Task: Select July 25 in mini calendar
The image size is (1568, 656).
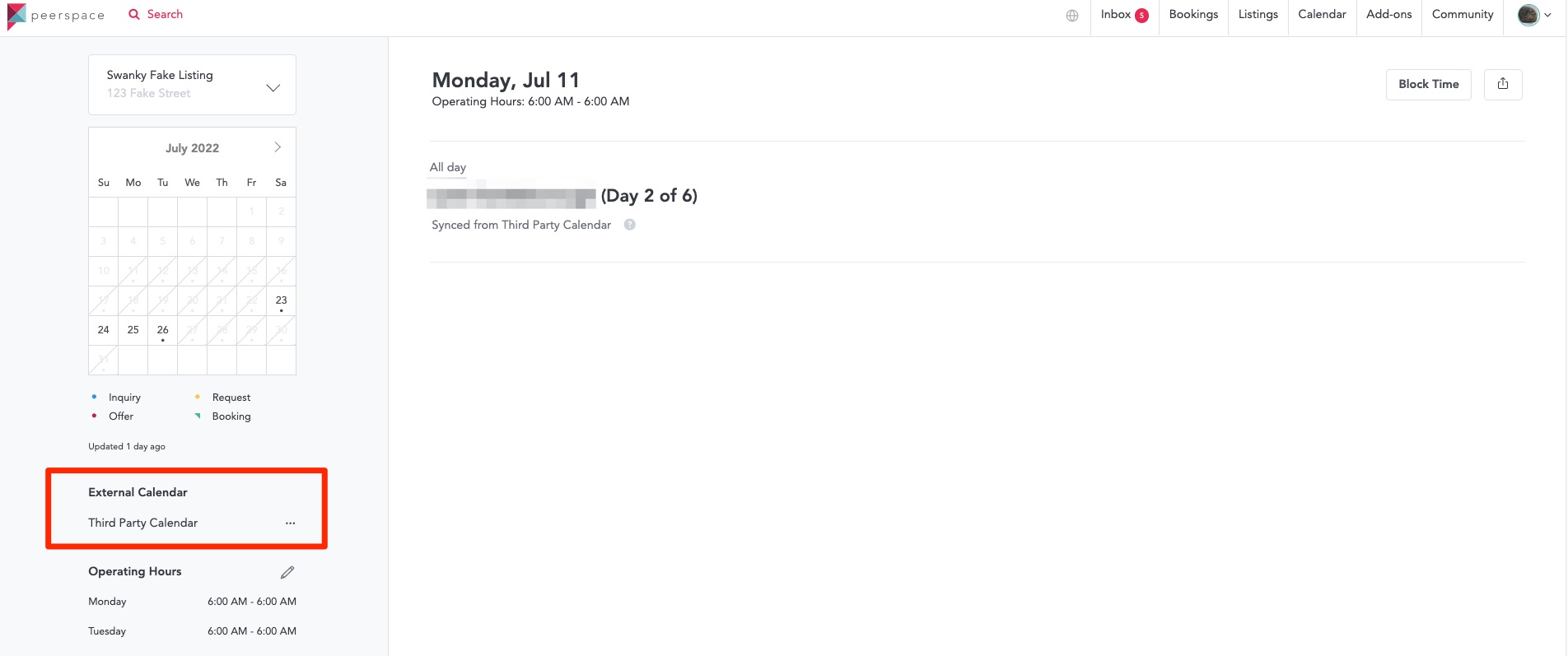Action: (x=133, y=331)
